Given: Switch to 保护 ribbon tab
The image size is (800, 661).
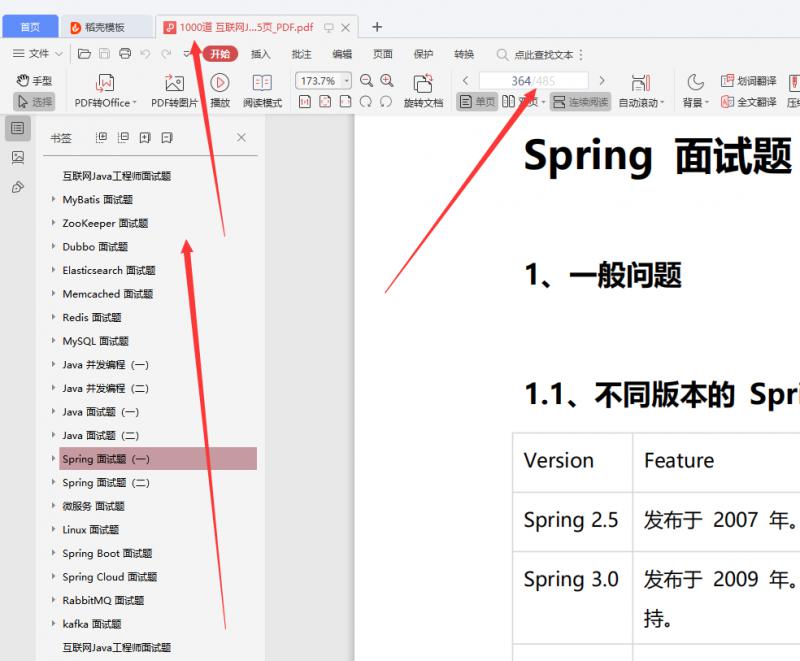Looking at the screenshot, I should click(x=423, y=54).
